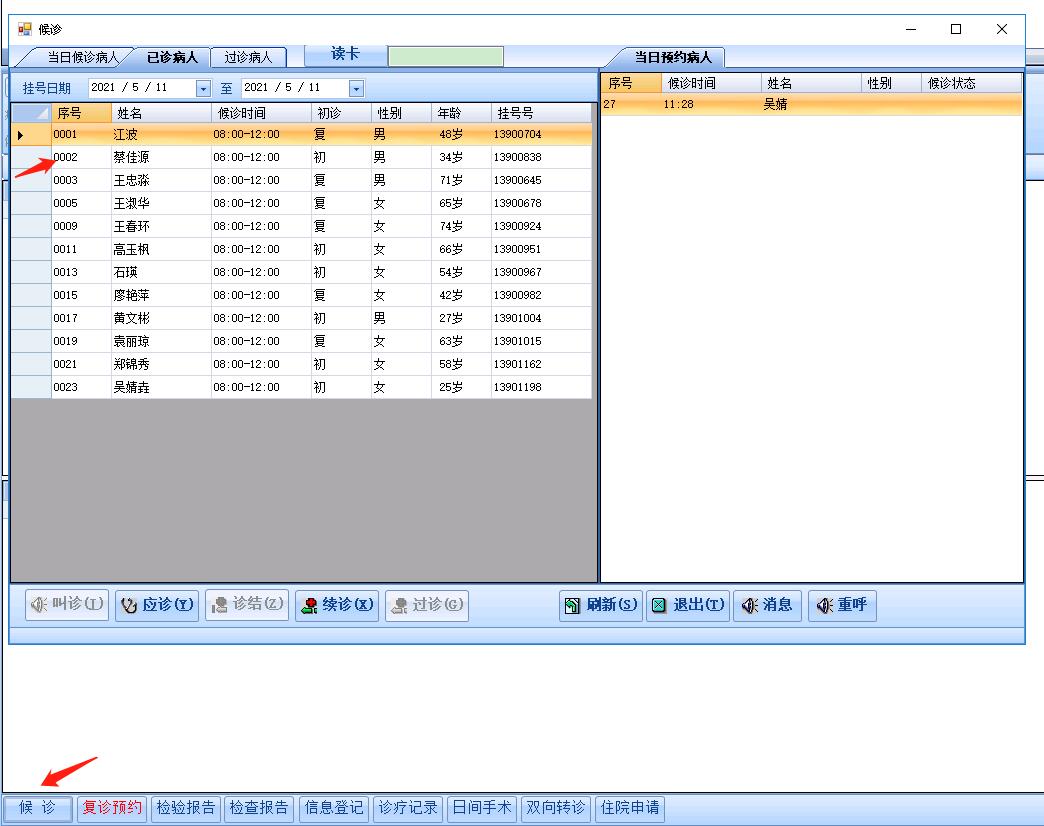Image resolution: width=1044 pixels, height=826 pixels.
Task: Click the 挂号号 column header
Action: click(x=541, y=113)
